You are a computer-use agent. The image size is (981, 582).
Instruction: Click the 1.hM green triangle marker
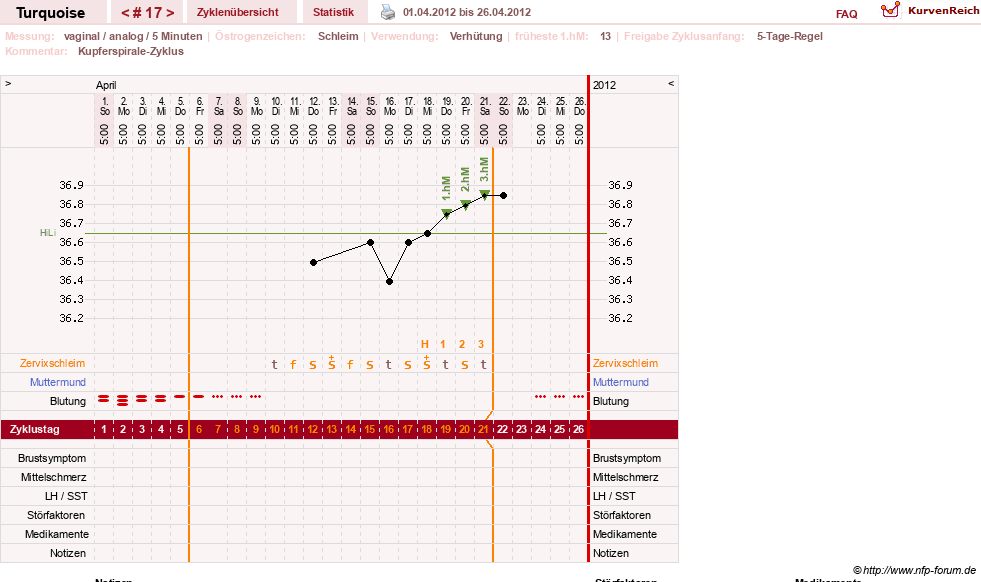[447, 213]
